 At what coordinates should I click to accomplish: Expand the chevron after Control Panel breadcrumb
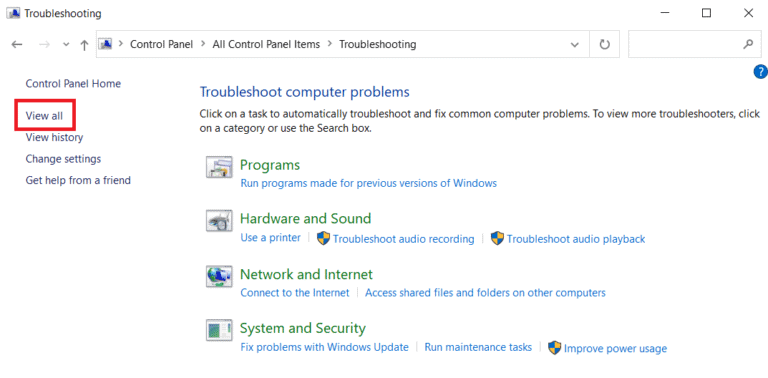[203, 44]
